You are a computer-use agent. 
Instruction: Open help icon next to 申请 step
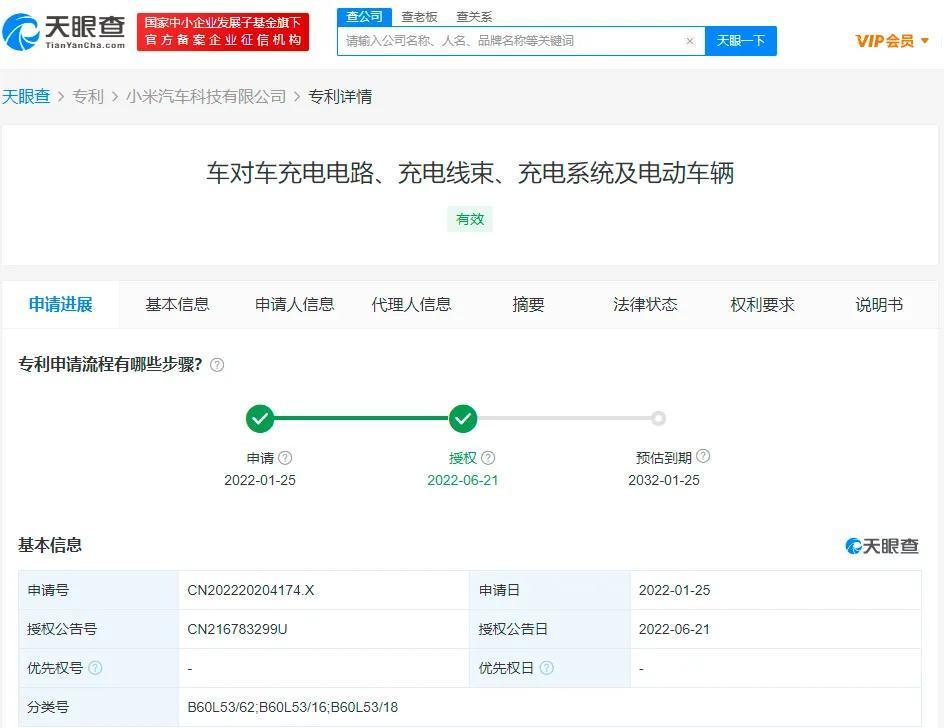(285, 458)
